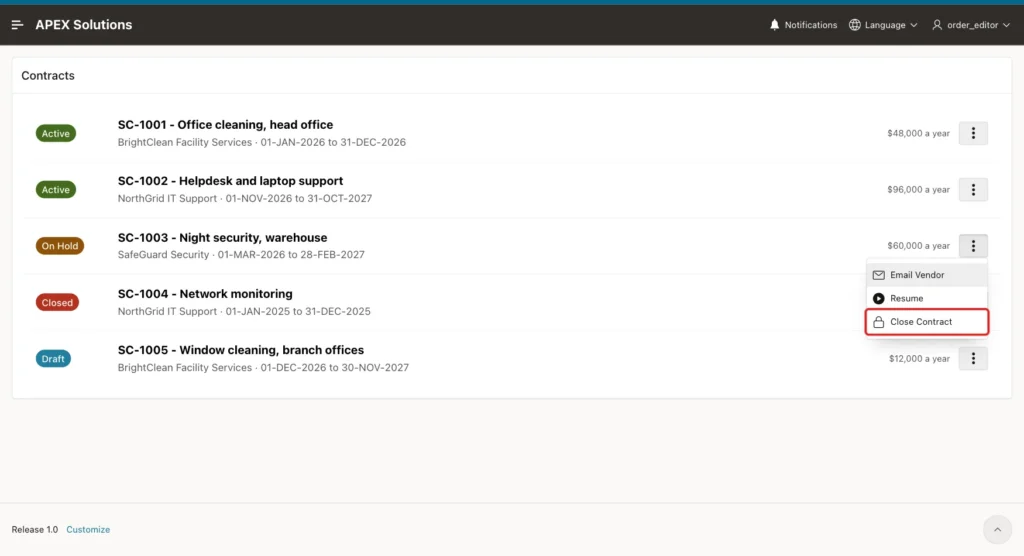Expand the order_editor account chevron
The image size is (1024, 556).
click(x=1006, y=25)
